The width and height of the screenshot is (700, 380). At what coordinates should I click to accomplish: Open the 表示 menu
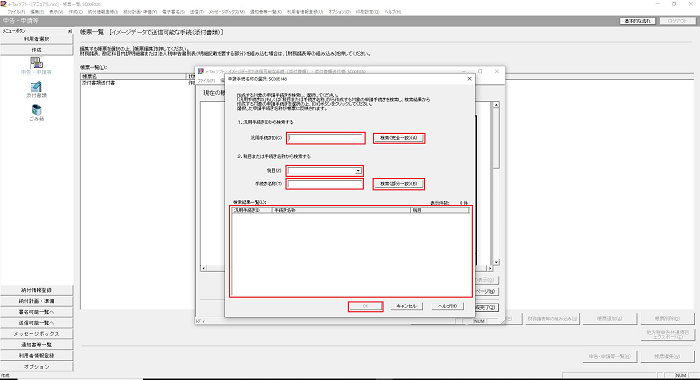pyautogui.click(x=56, y=12)
